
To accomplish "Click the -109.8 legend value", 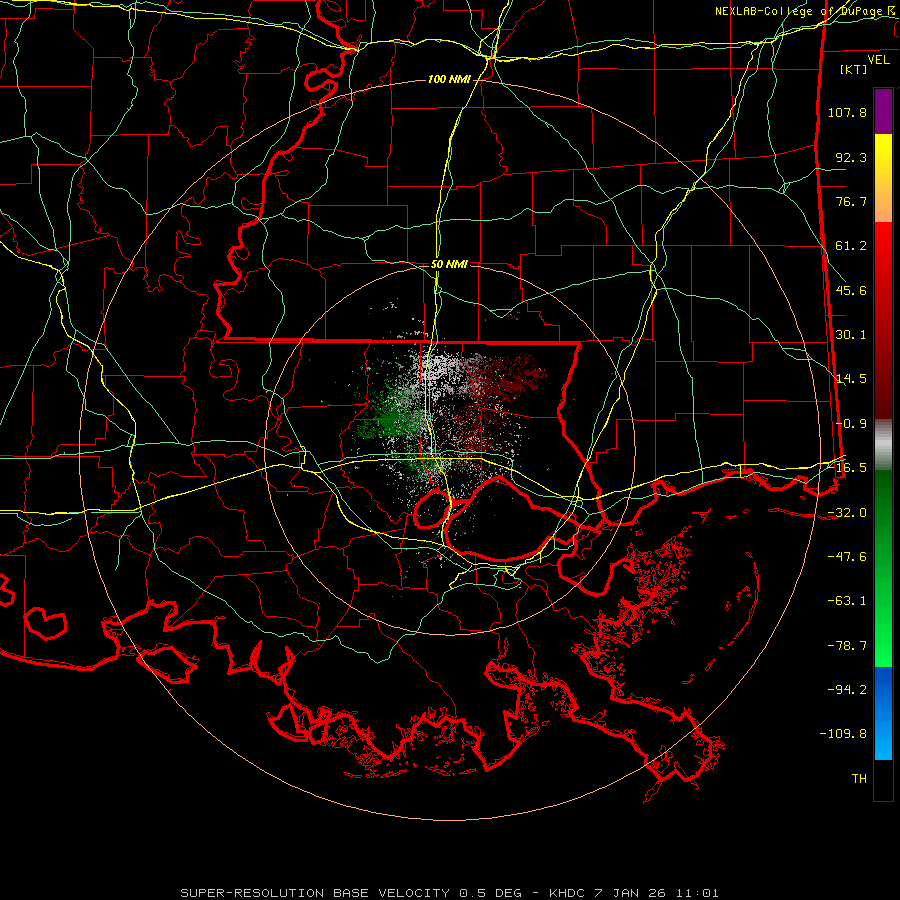I will click(x=843, y=734).
